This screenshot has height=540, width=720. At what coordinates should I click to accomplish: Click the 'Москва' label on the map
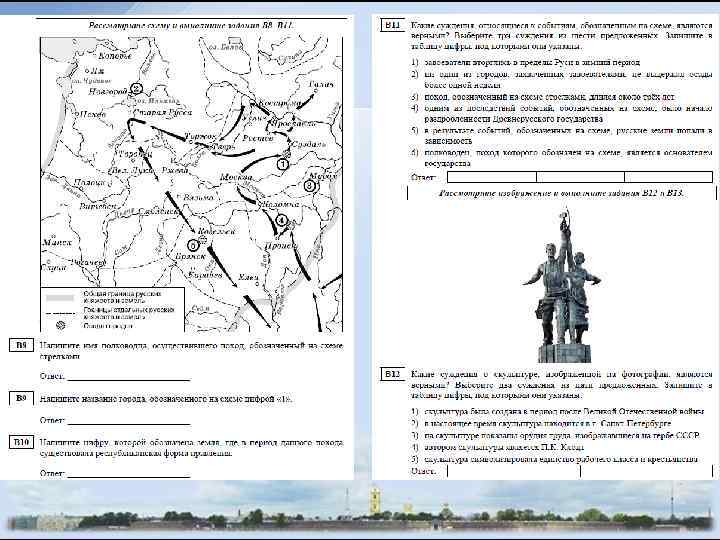click(x=236, y=177)
